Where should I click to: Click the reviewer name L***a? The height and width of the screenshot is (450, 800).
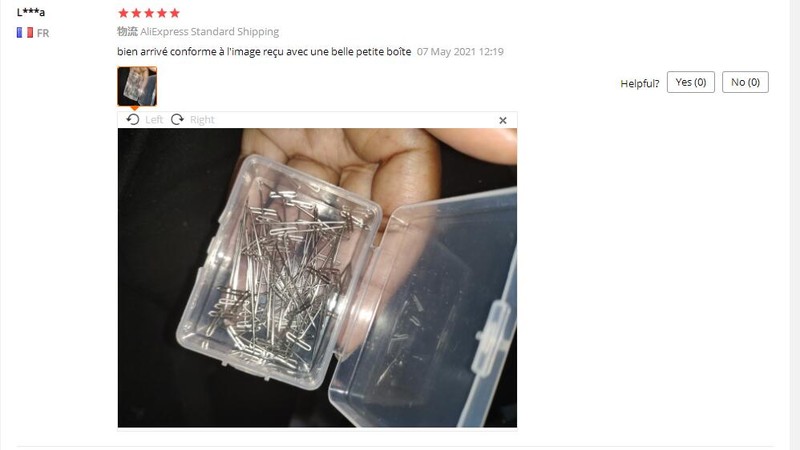tap(31, 12)
